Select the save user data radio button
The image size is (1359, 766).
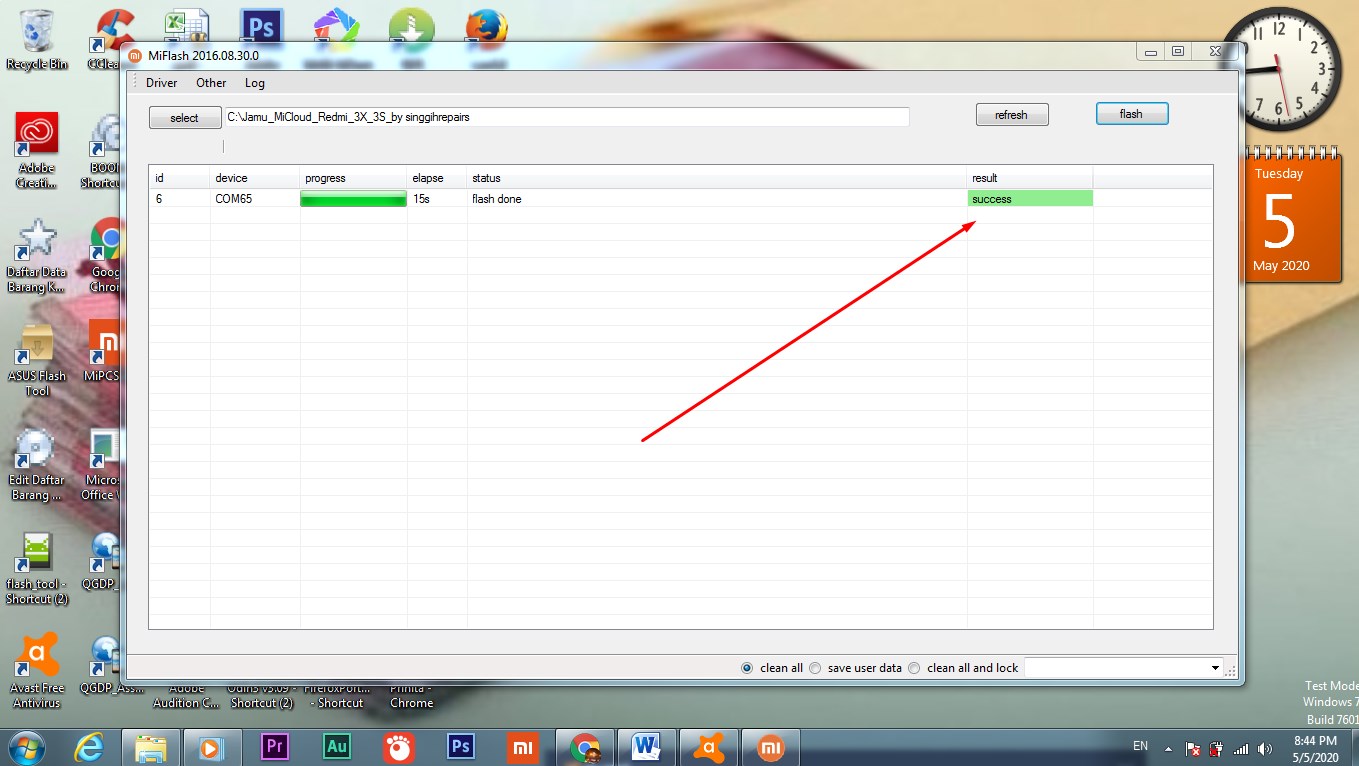[815, 668]
